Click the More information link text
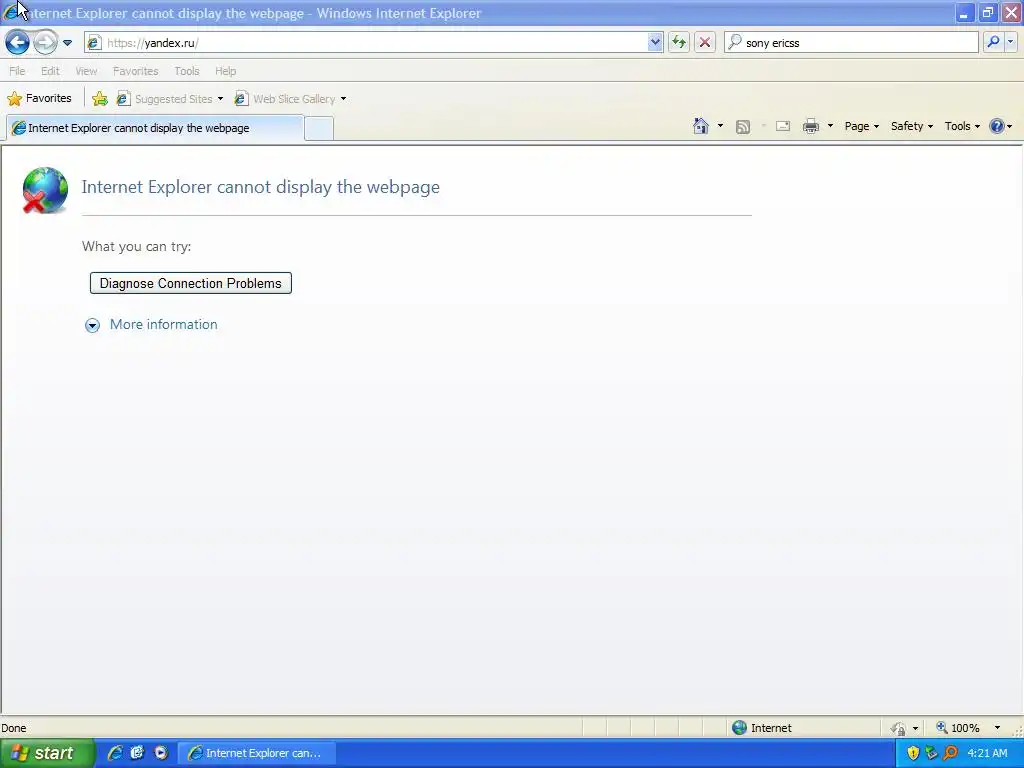 click(x=163, y=325)
